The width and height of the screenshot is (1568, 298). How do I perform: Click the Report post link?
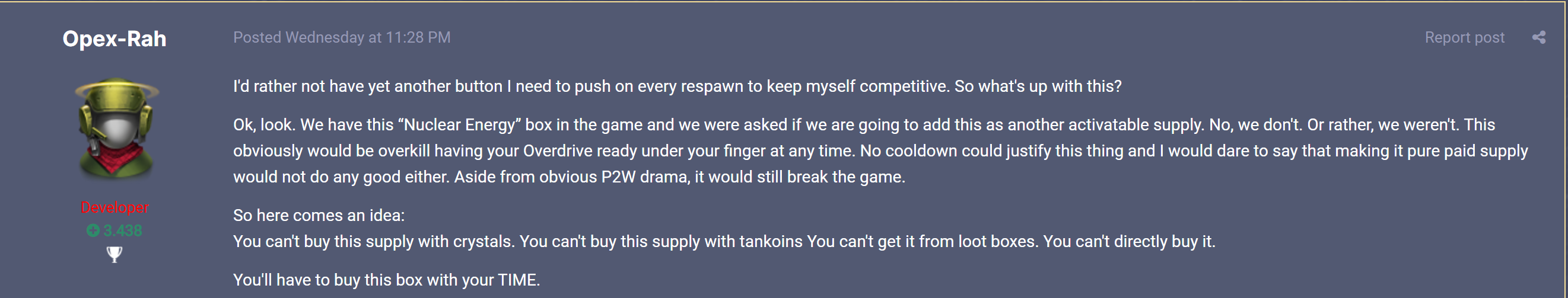[x=1464, y=38]
